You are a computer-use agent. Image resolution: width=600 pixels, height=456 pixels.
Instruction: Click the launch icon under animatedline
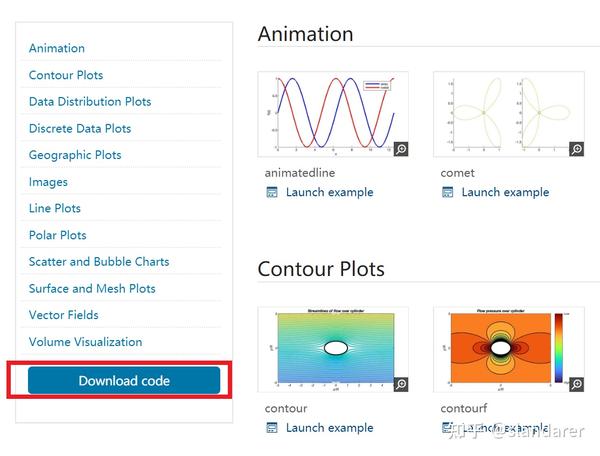[x=272, y=192]
